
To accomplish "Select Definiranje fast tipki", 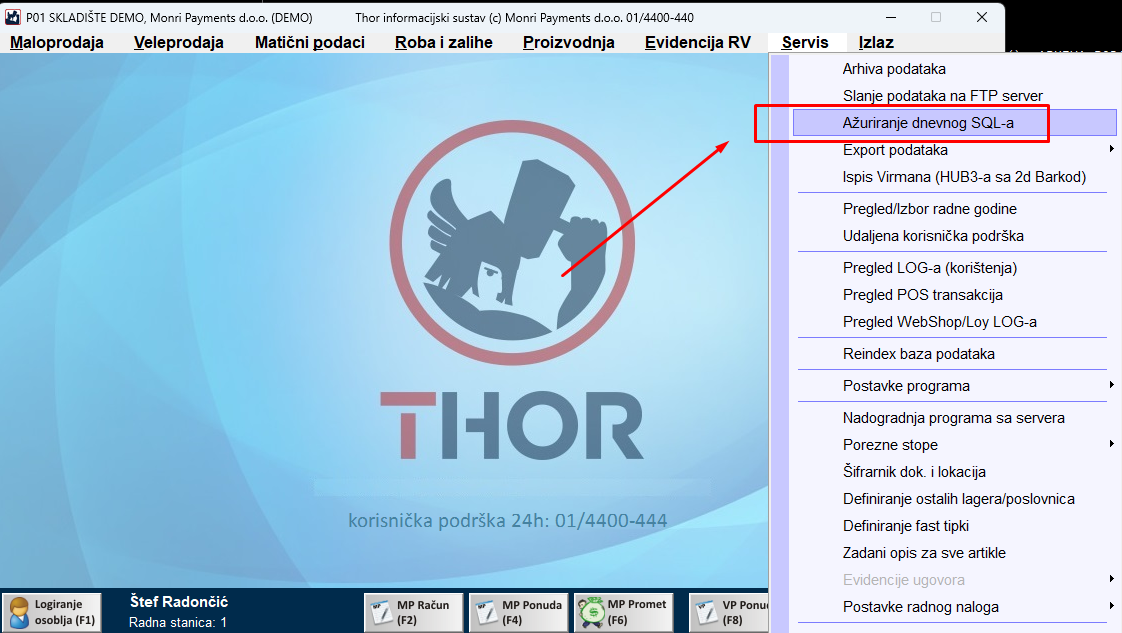I will [x=955, y=526].
